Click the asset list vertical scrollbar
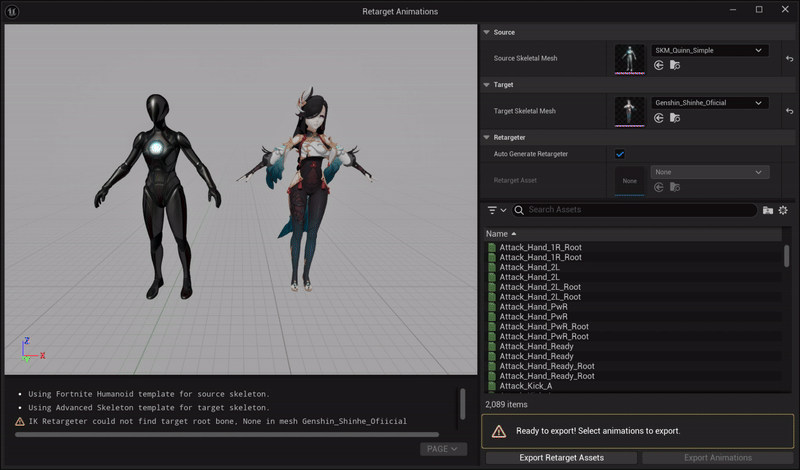Screen dimensions: 800x470 (786, 256)
